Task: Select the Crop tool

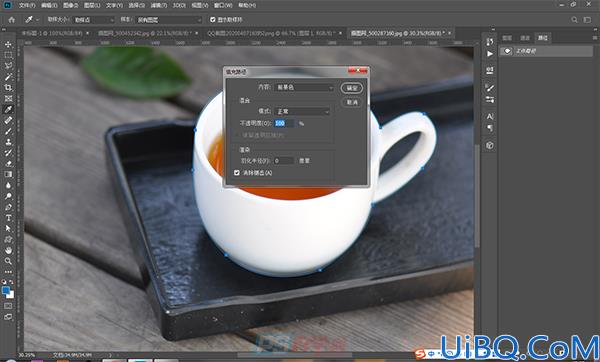Action: coord(8,88)
